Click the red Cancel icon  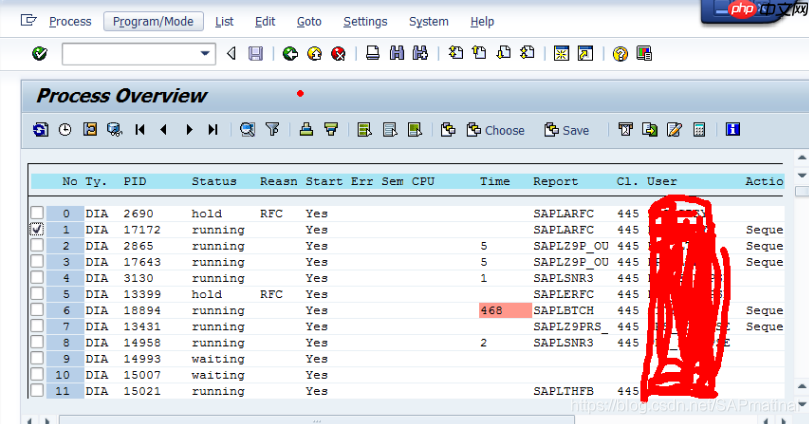338,53
